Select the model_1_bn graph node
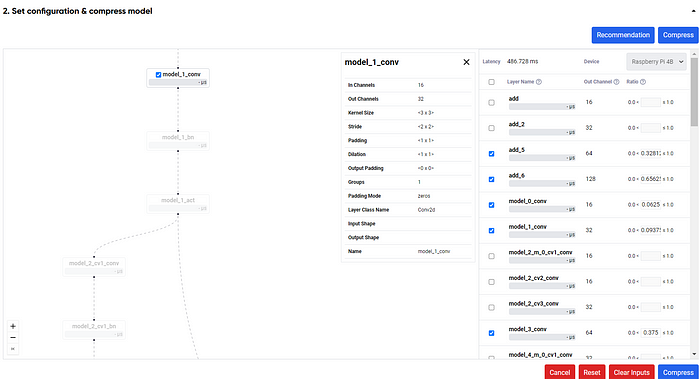Viewport: 700px width, 379px height. (178, 141)
